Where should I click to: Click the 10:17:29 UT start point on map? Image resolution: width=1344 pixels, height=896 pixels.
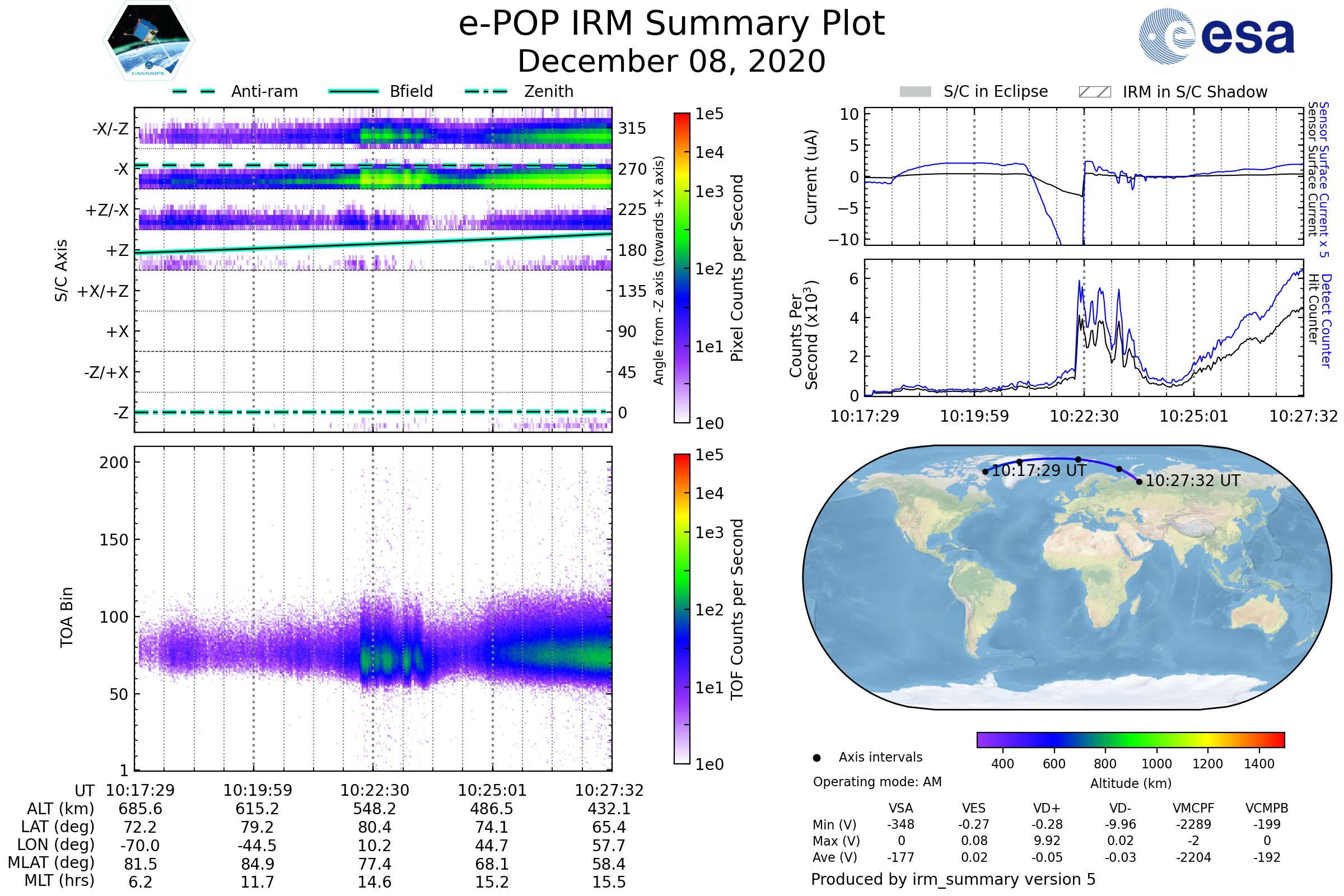coord(985,472)
